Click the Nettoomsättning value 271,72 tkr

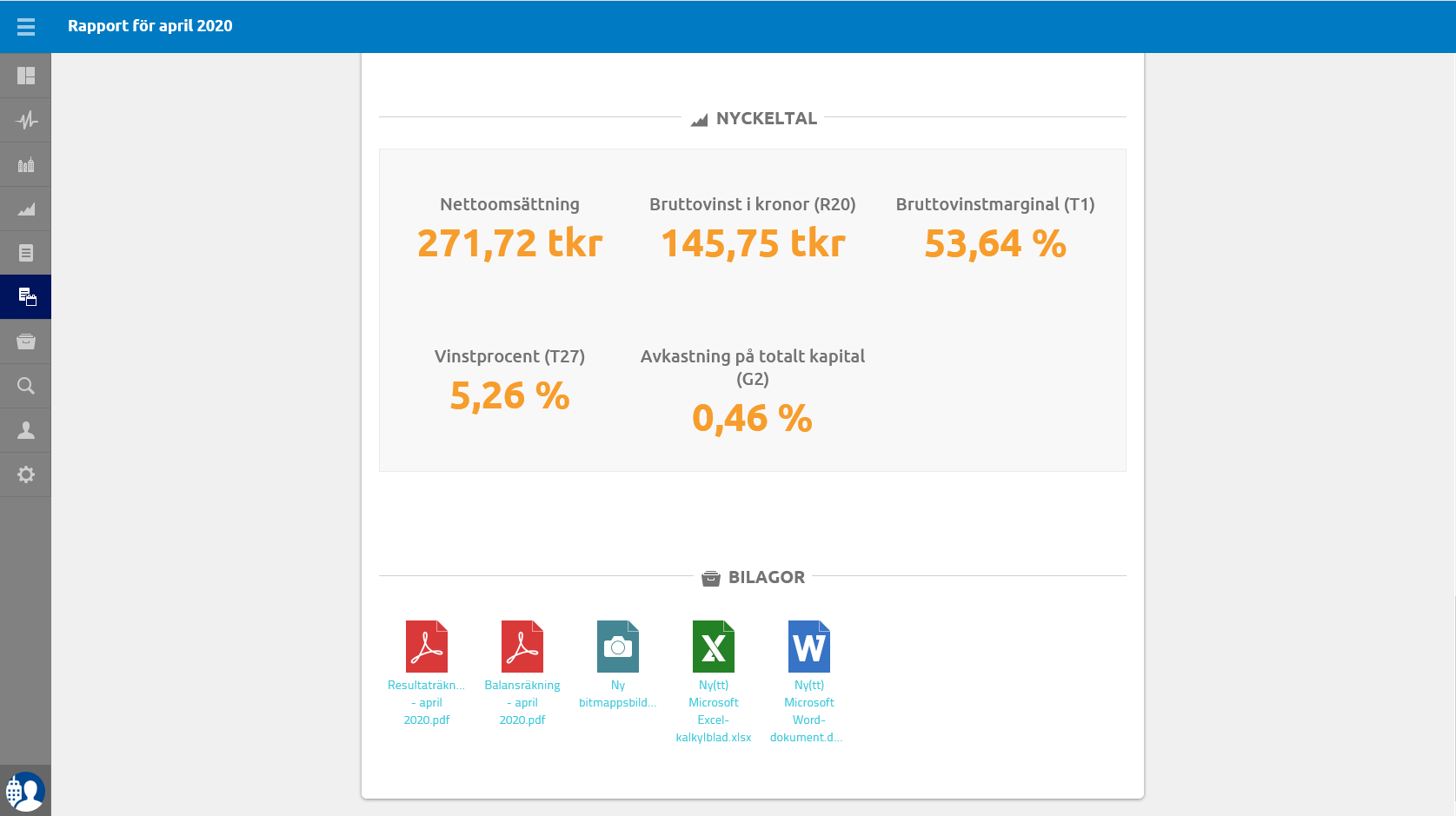pos(510,243)
